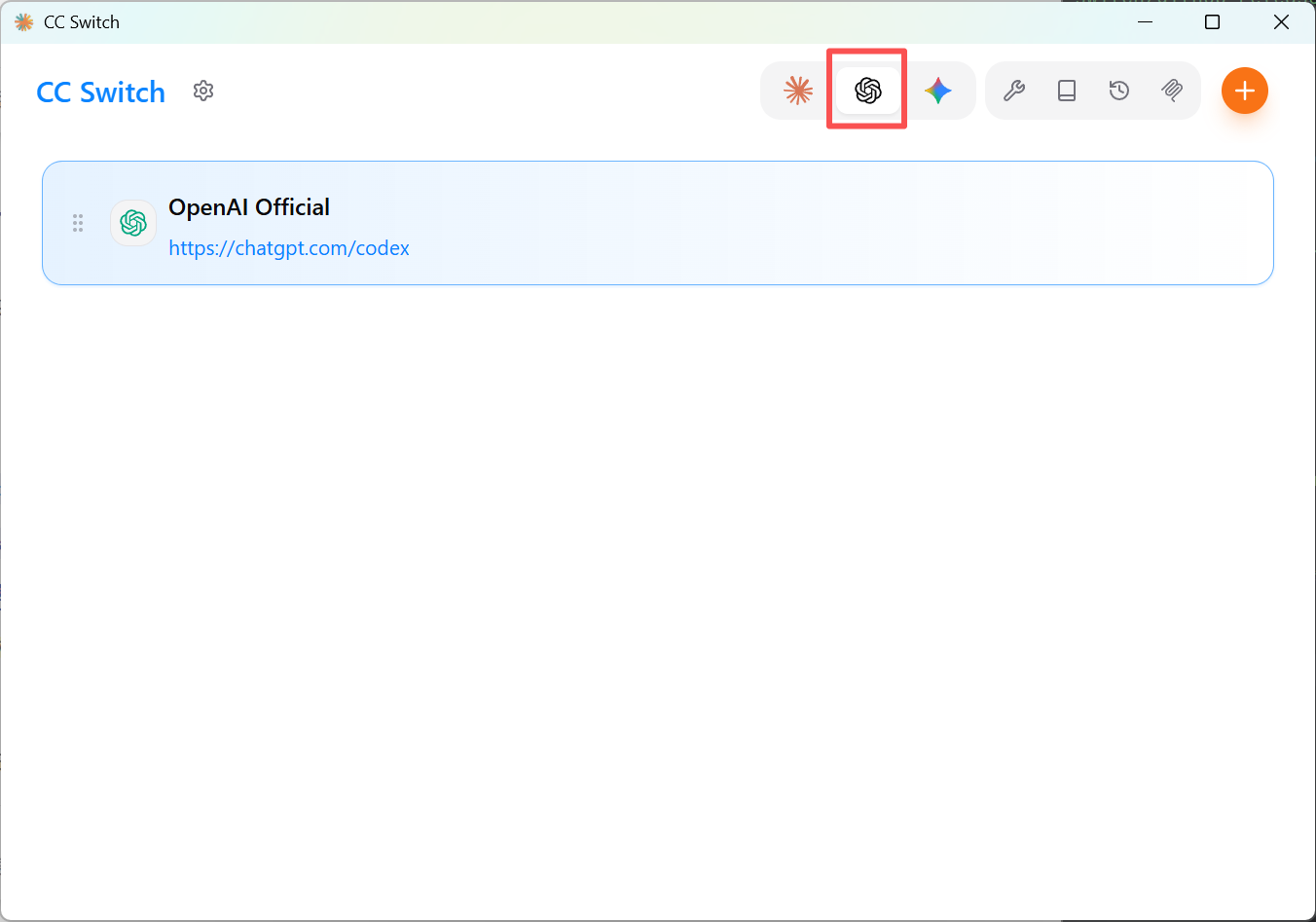Screen dimensions: 1316x922
Task: Select the OpenAI Codex app tab
Action: pos(868,91)
